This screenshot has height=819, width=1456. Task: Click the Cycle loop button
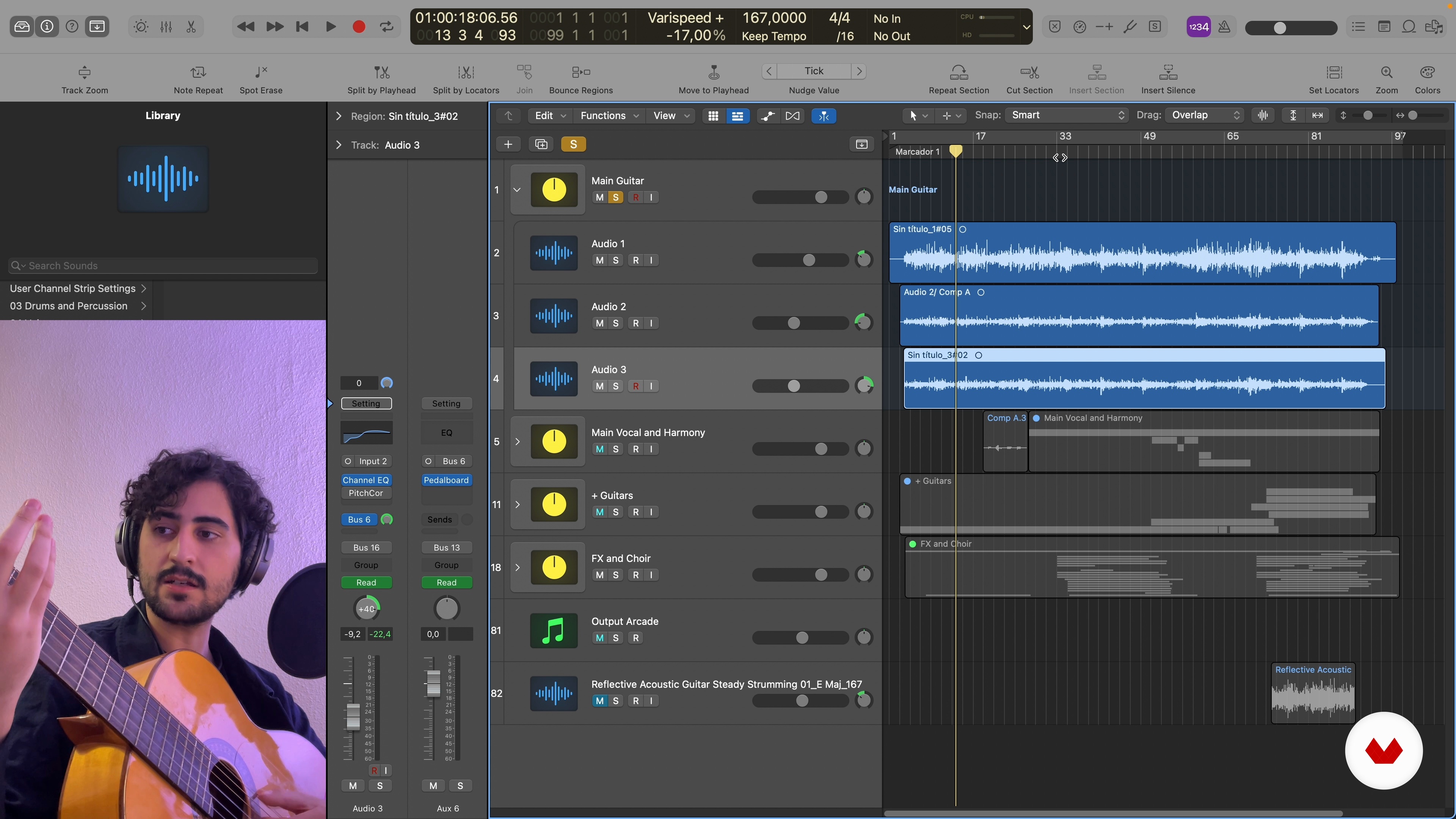pyautogui.click(x=387, y=27)
